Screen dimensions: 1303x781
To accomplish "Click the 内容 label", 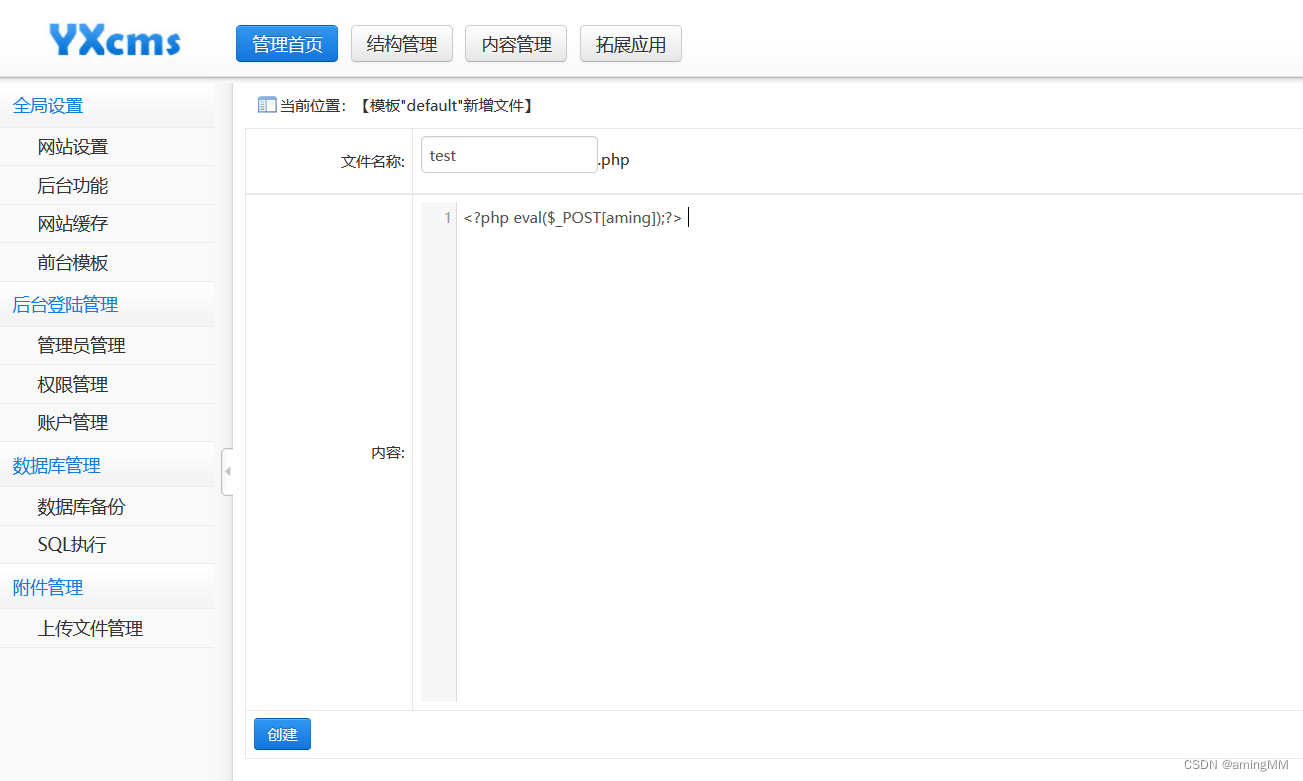I will point(388,453).
